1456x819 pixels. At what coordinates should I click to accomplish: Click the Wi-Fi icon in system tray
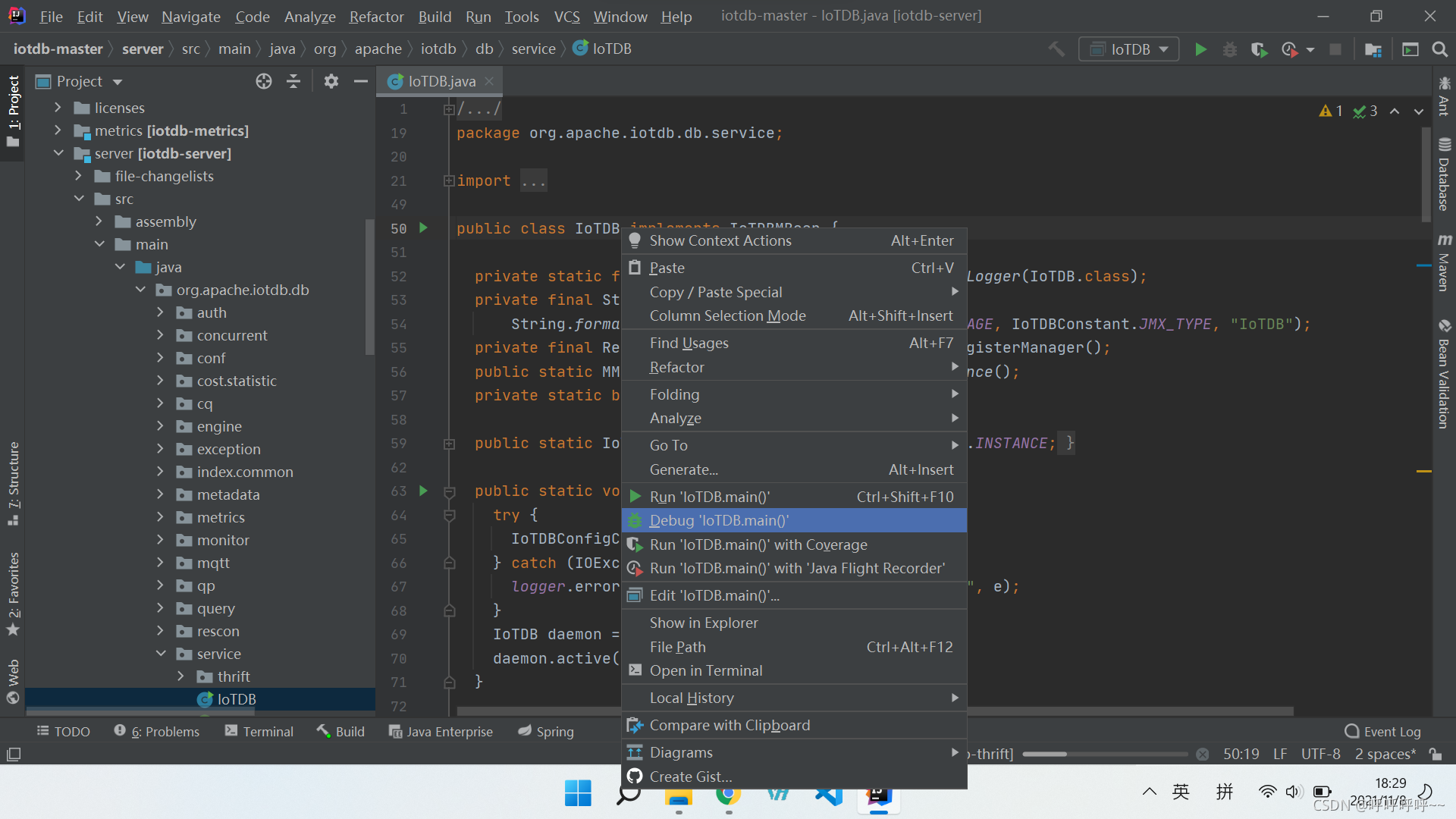pos(1267,792)
